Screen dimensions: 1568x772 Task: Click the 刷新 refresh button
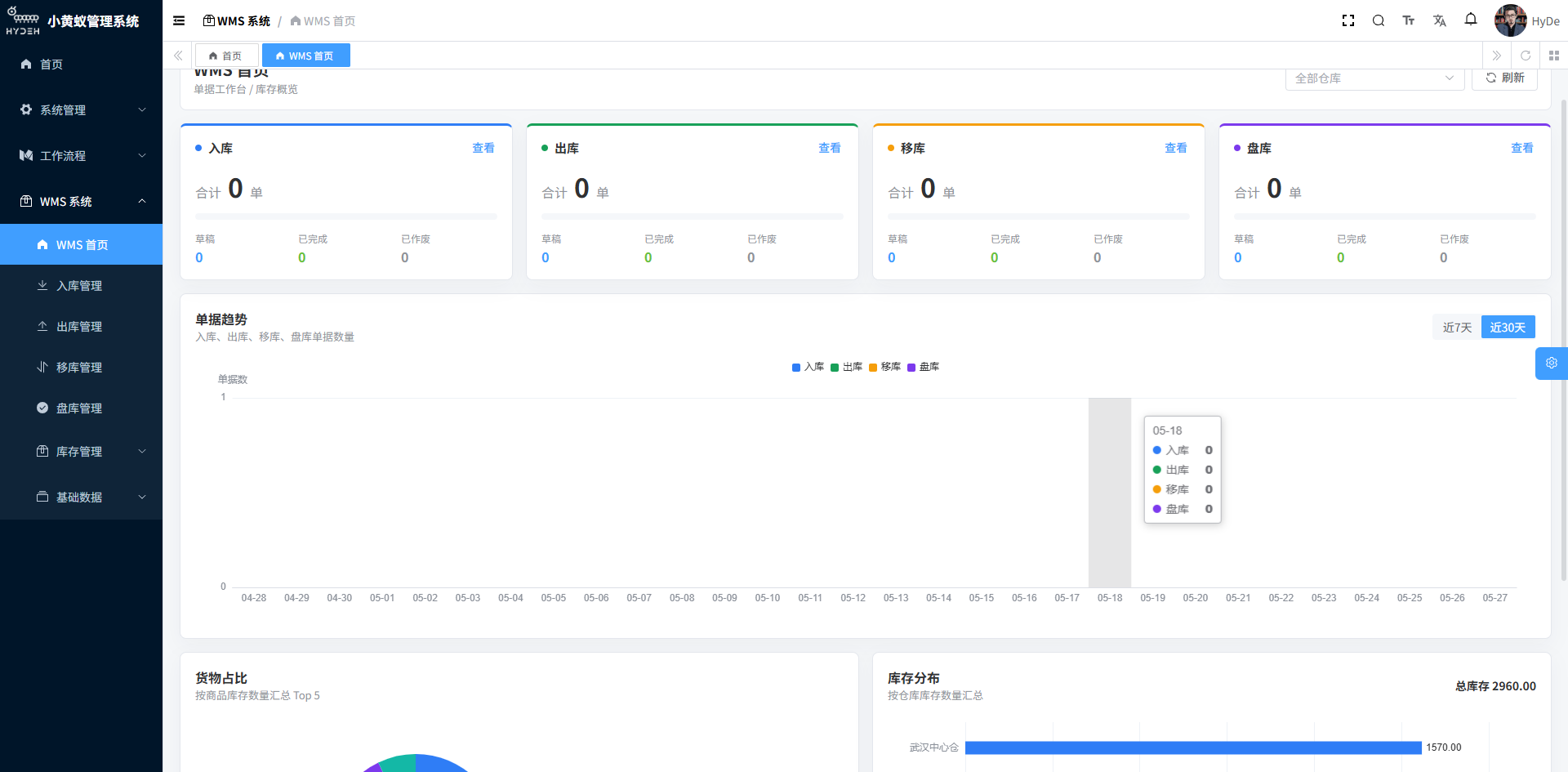pyautogui.click(x=1504, y=78)
